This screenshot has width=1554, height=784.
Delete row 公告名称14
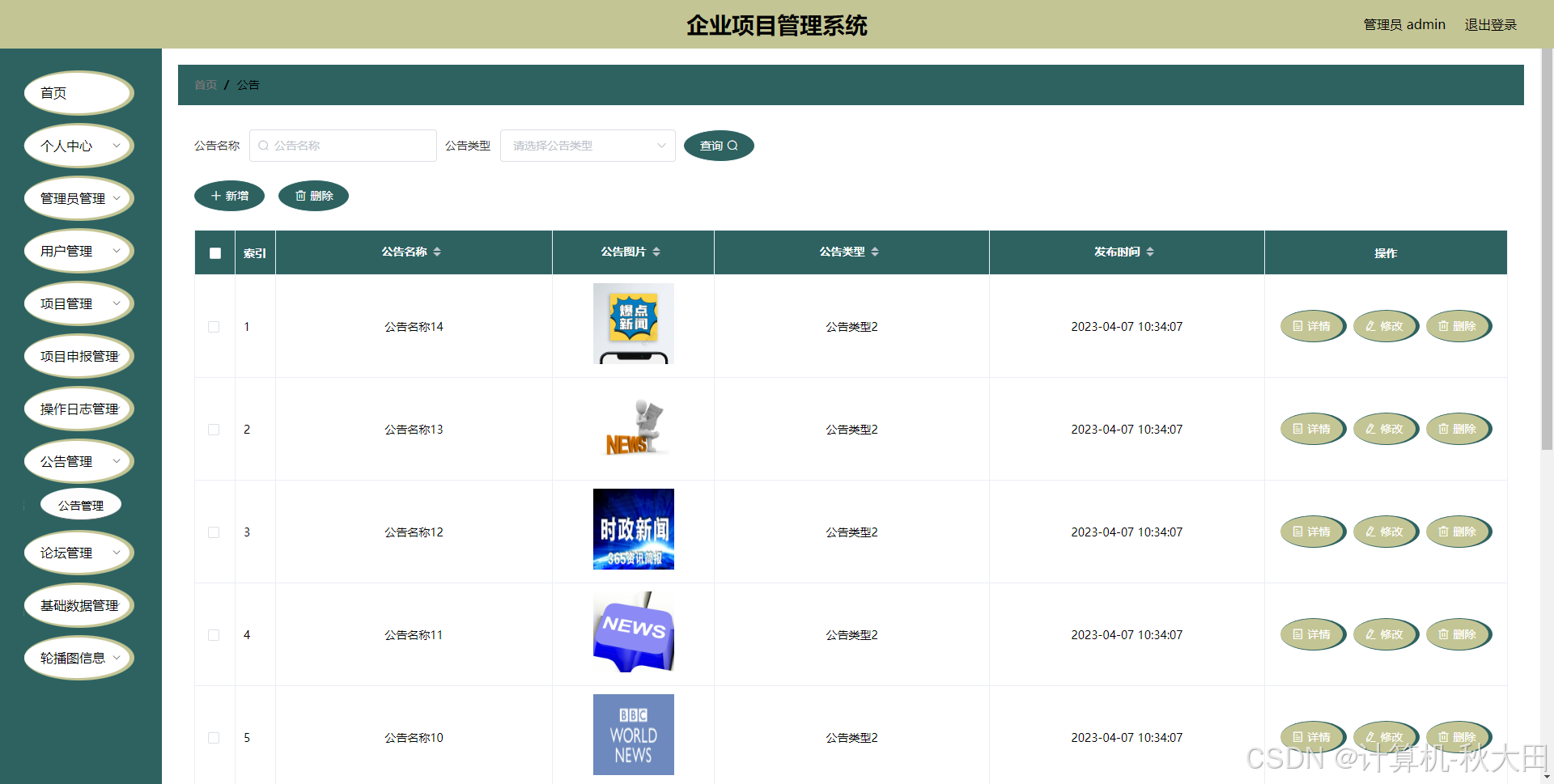click(1458, 326)
